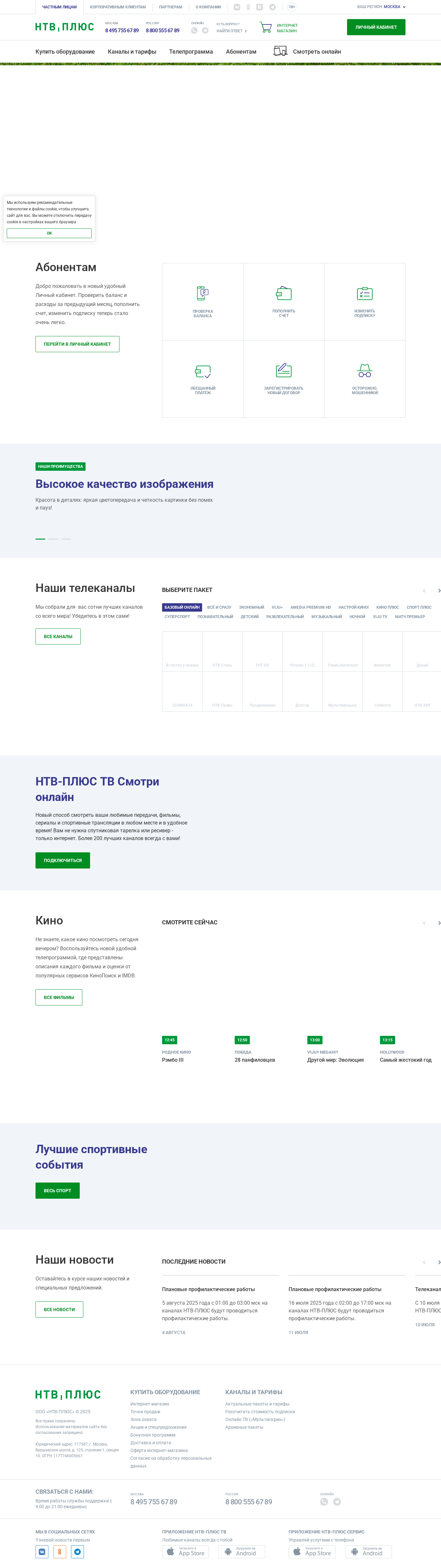The height and width of the screenshot is (1568, 441).
Task: Click the Подключиться button
Action: click(63, 861)
